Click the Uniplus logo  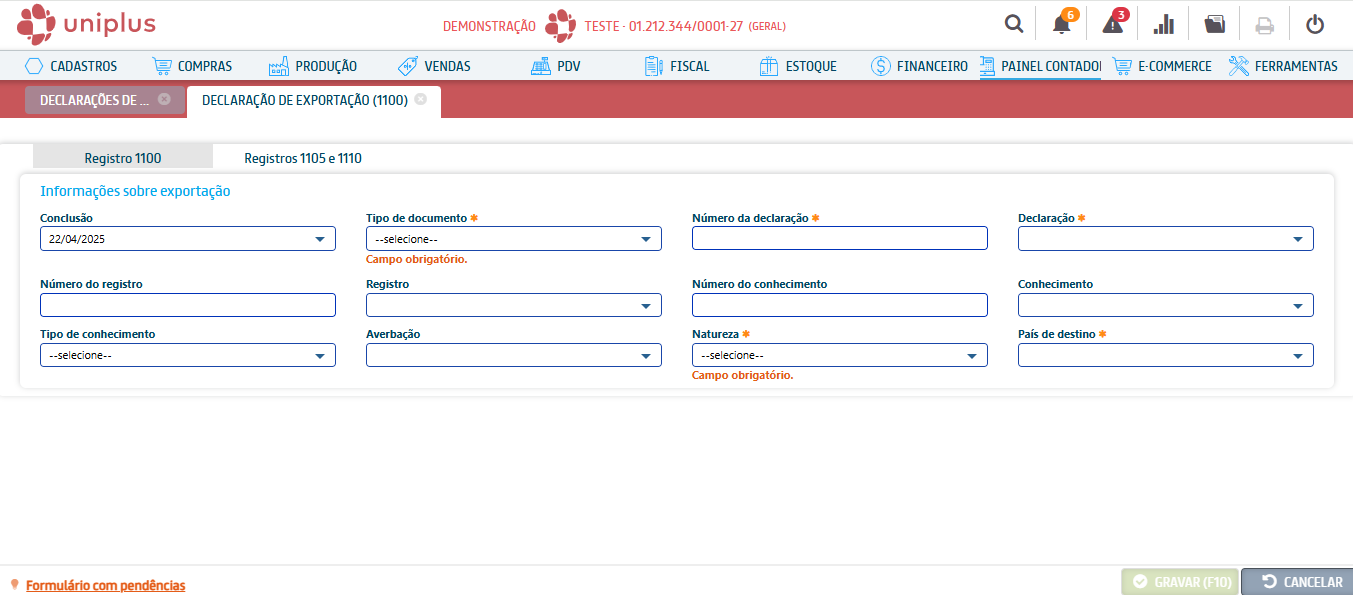pyautogui.click(x=87, y=24)
